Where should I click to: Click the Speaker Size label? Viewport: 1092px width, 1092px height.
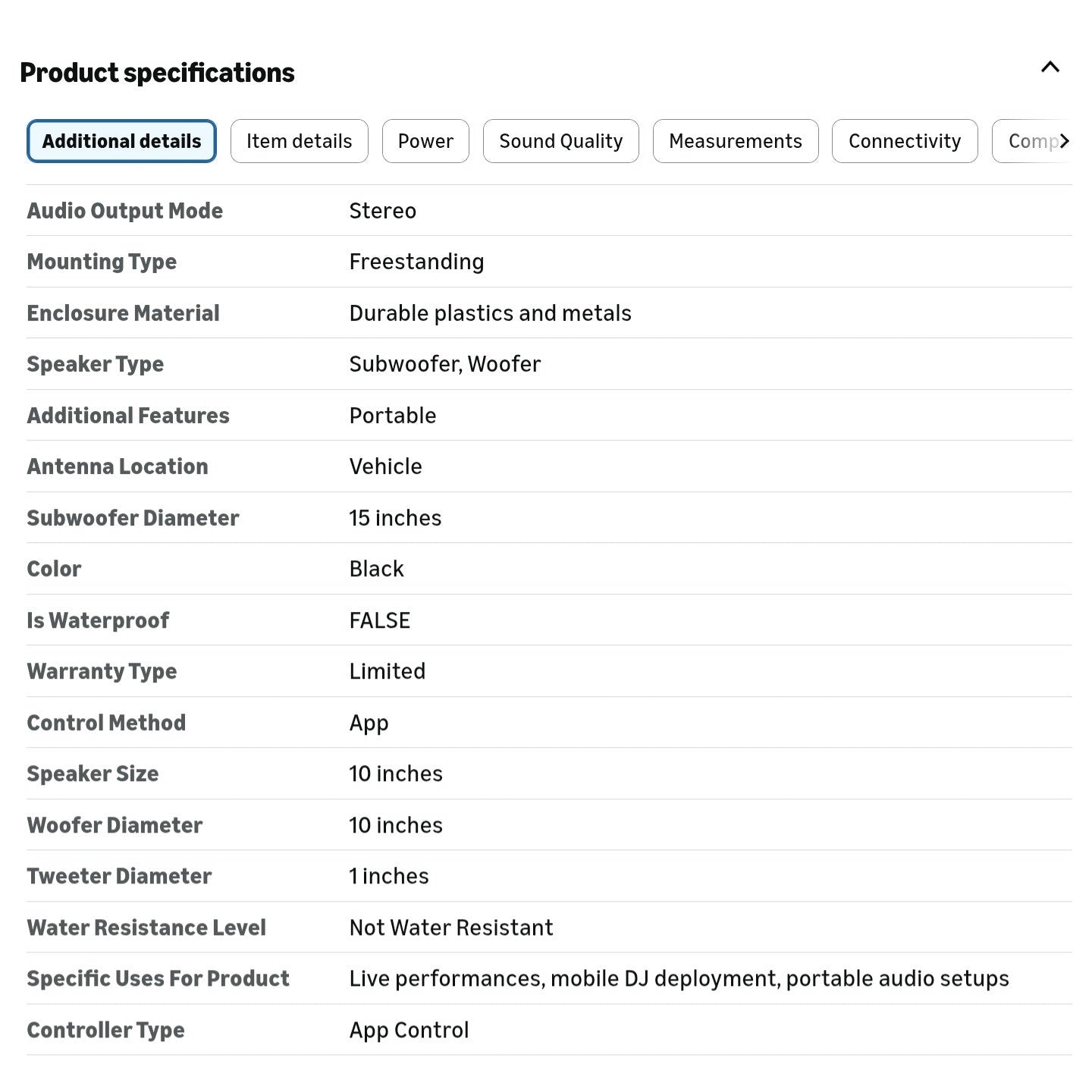click(x=93, y=773)
